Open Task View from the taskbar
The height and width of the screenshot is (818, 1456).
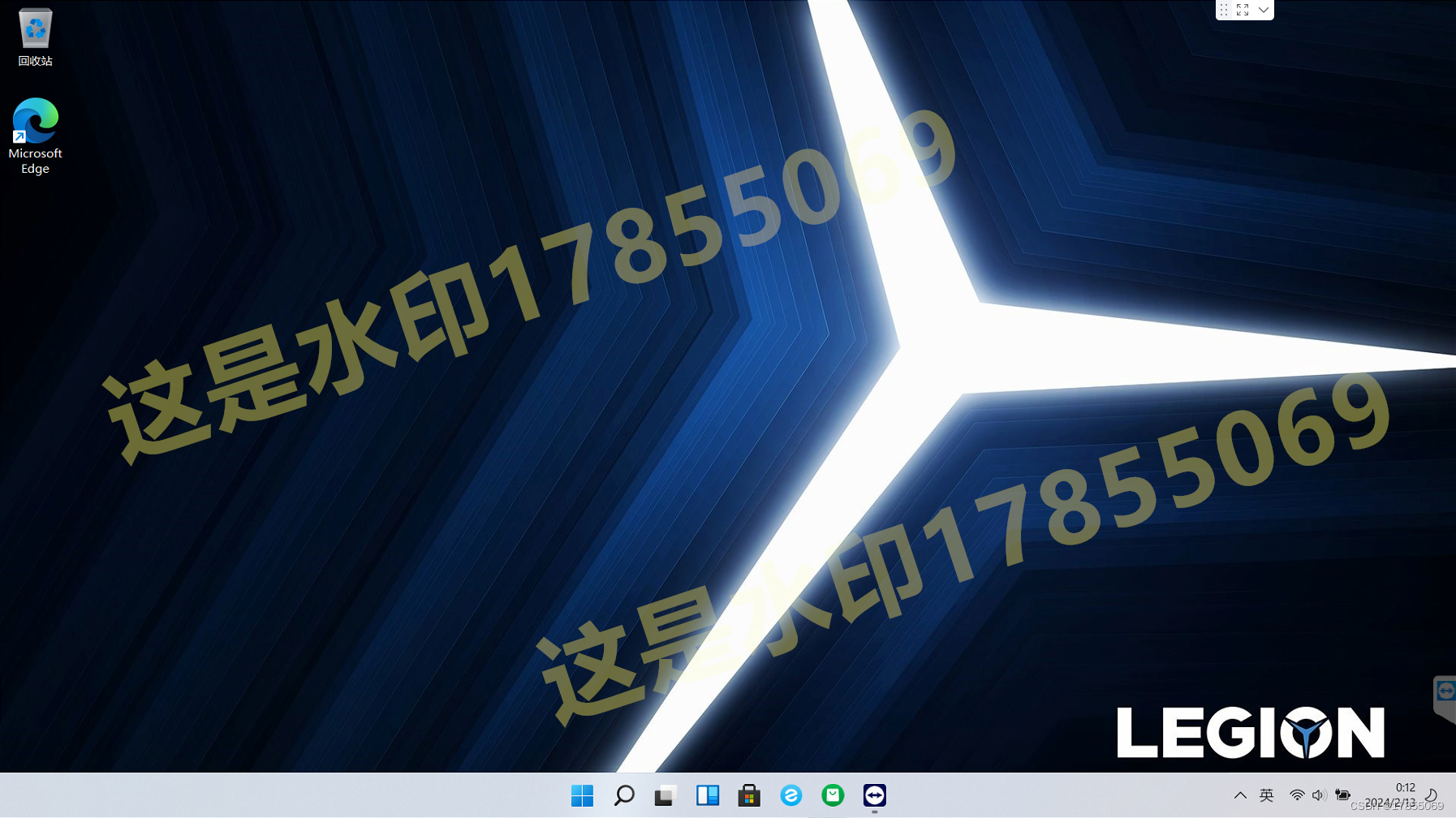point(666,796)
